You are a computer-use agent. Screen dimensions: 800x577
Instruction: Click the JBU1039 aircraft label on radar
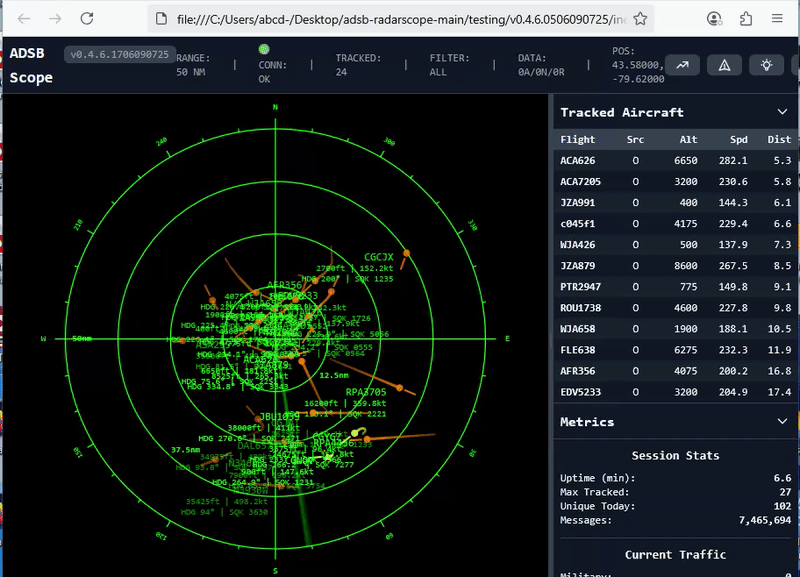(x=279, y=417)
